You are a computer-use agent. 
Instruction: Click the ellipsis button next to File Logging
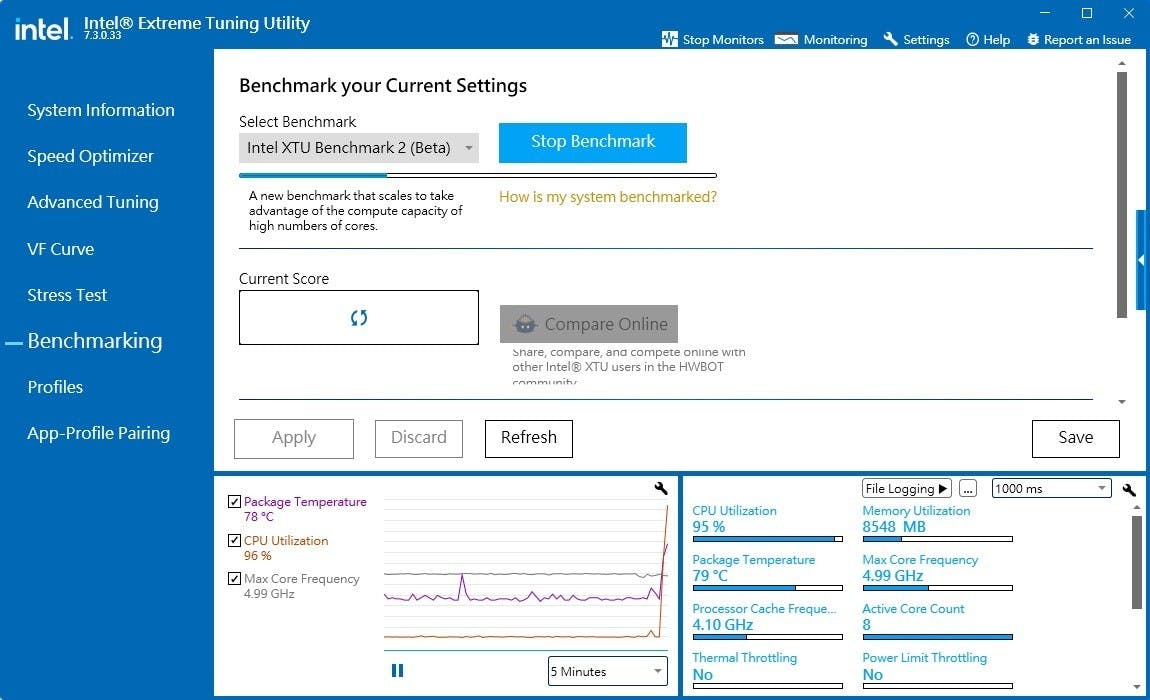968,489
